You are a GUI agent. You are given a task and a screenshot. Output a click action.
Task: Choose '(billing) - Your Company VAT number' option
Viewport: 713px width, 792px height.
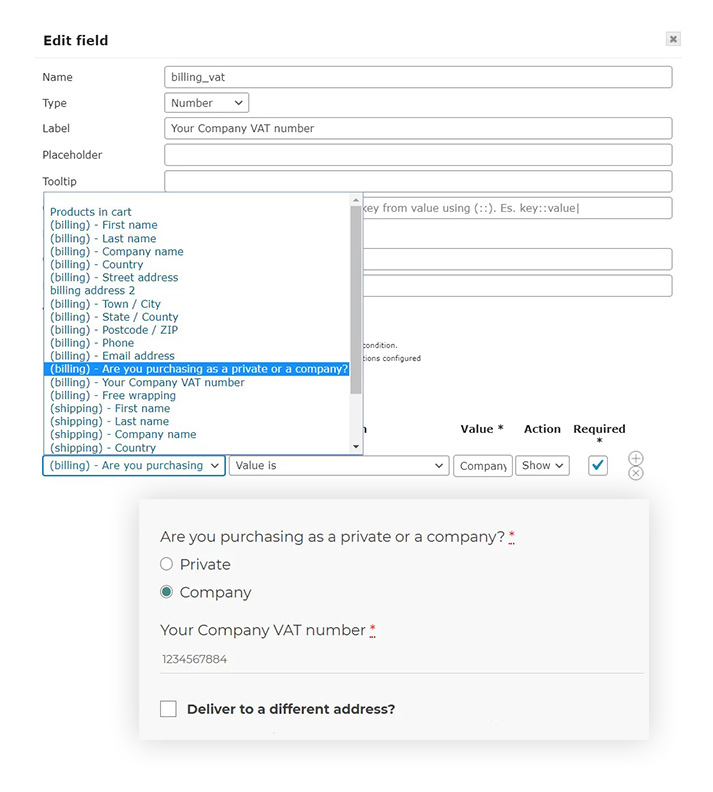click(147, 382)
